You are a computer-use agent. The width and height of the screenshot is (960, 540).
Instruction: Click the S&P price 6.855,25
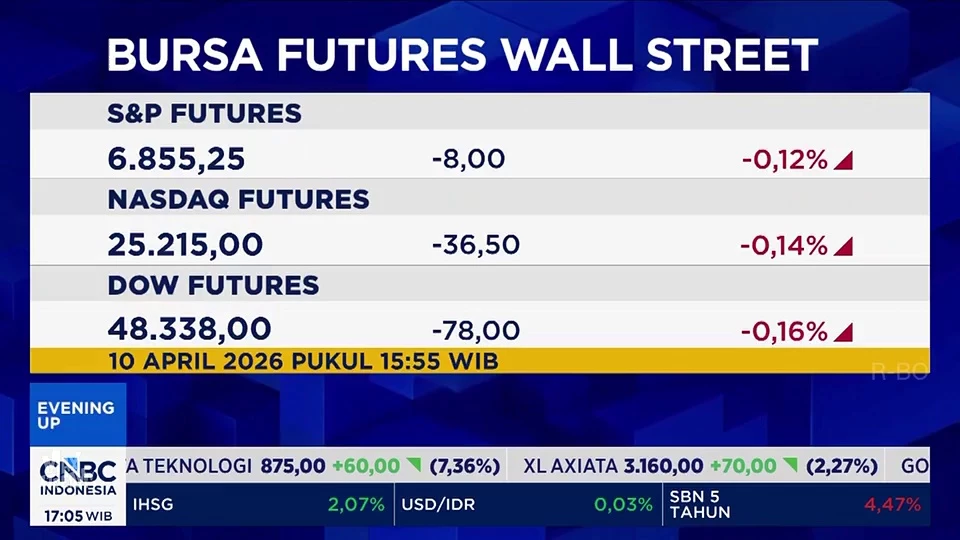(176, 160)
